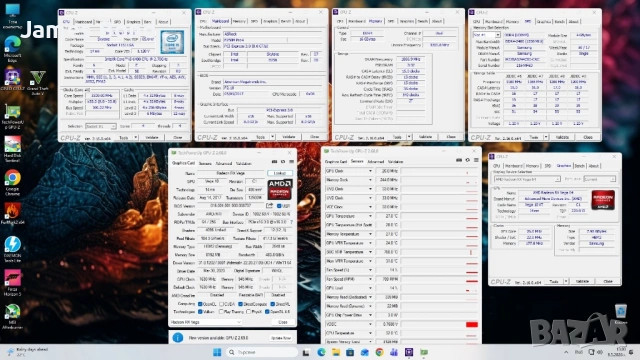Open the hamburger menu in the GPU-Z Sensors window
The width and height of the screenshot is (640, 360).
click(x=476, y=160)
